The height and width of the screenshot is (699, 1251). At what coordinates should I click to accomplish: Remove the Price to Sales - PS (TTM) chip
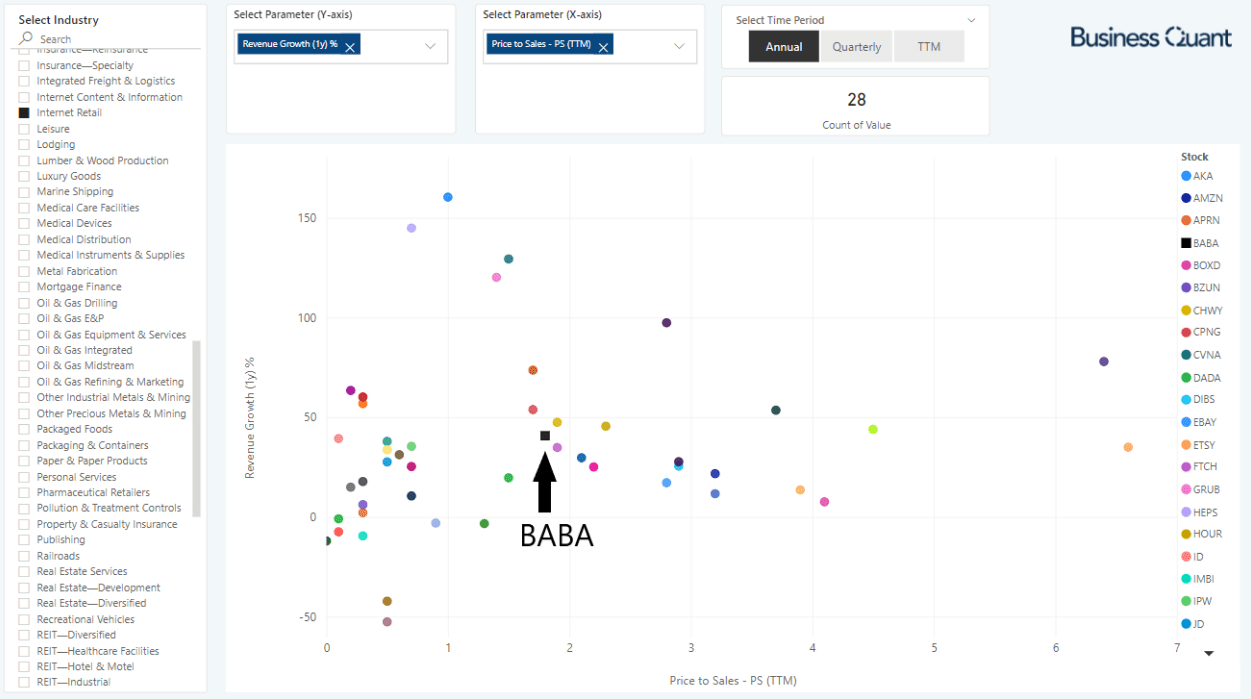click(x=603, y=44)
